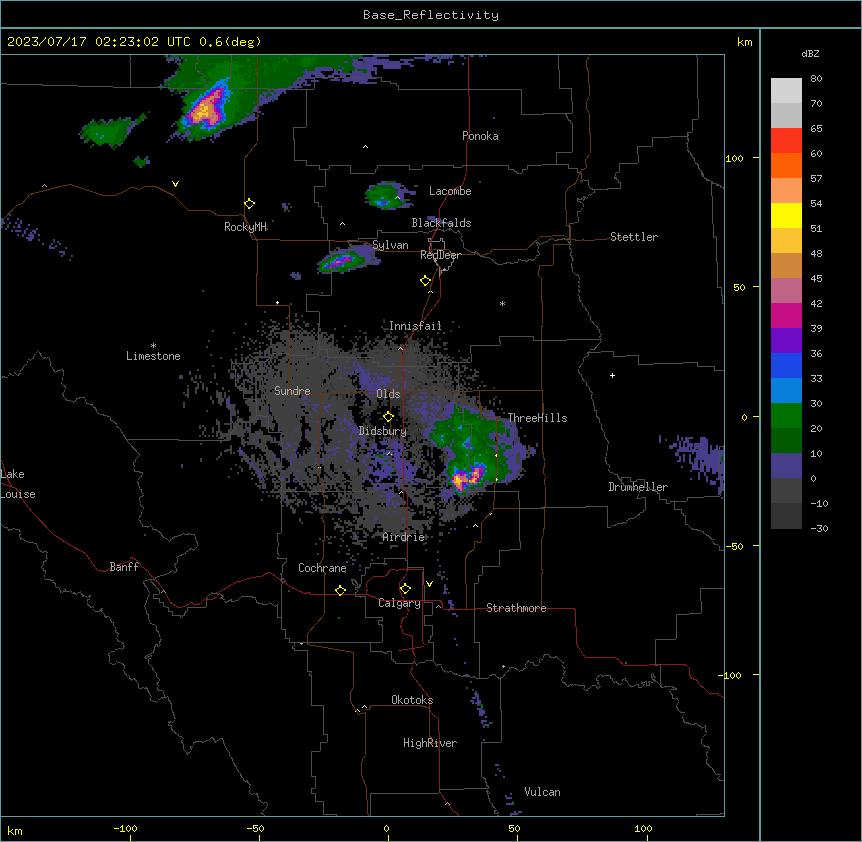The image size is (862, 842).
Task: Click the Limestone label
Action: [153, 356]
